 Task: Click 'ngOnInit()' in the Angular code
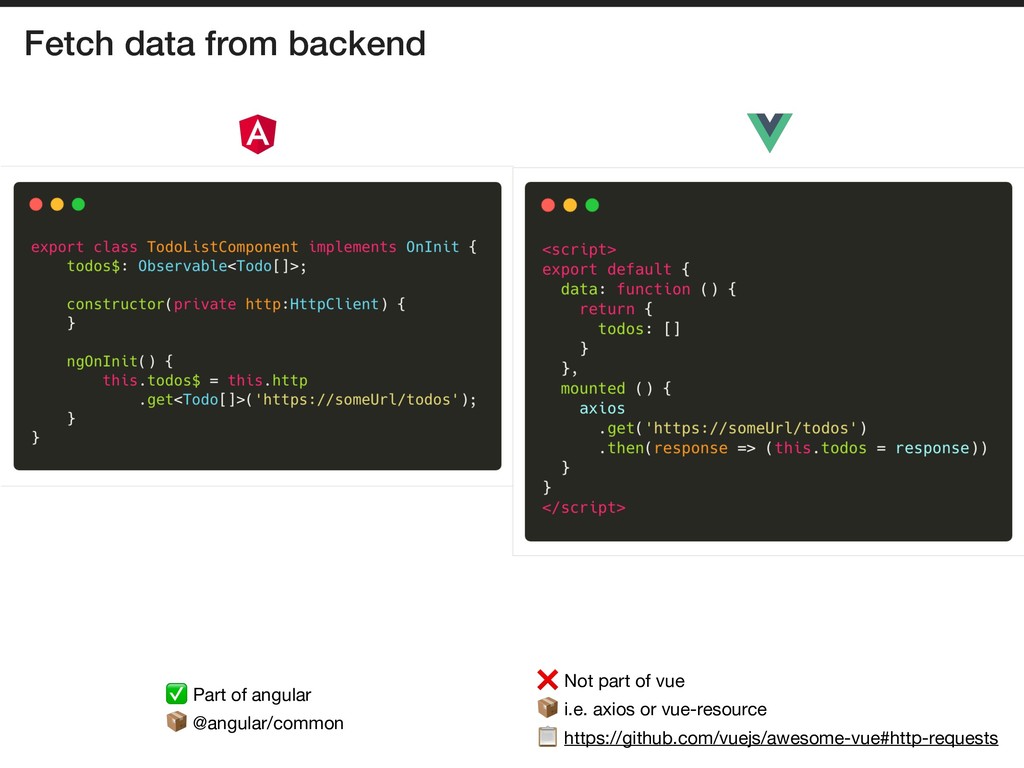click(x=111, y=362)
